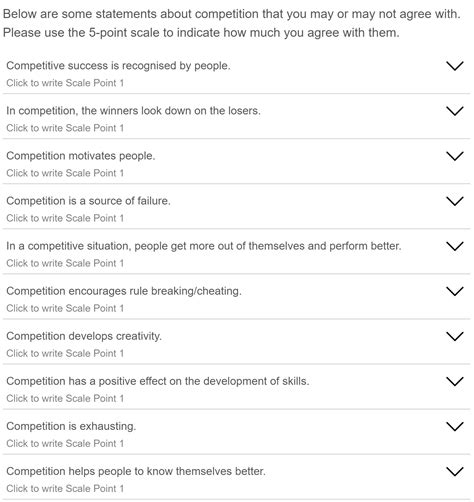Image resolution: width=474 pixels, height=502 pixels.
Task: Open chevron for 'helps people to know themselves better'
Action: (x=455, y=471)
